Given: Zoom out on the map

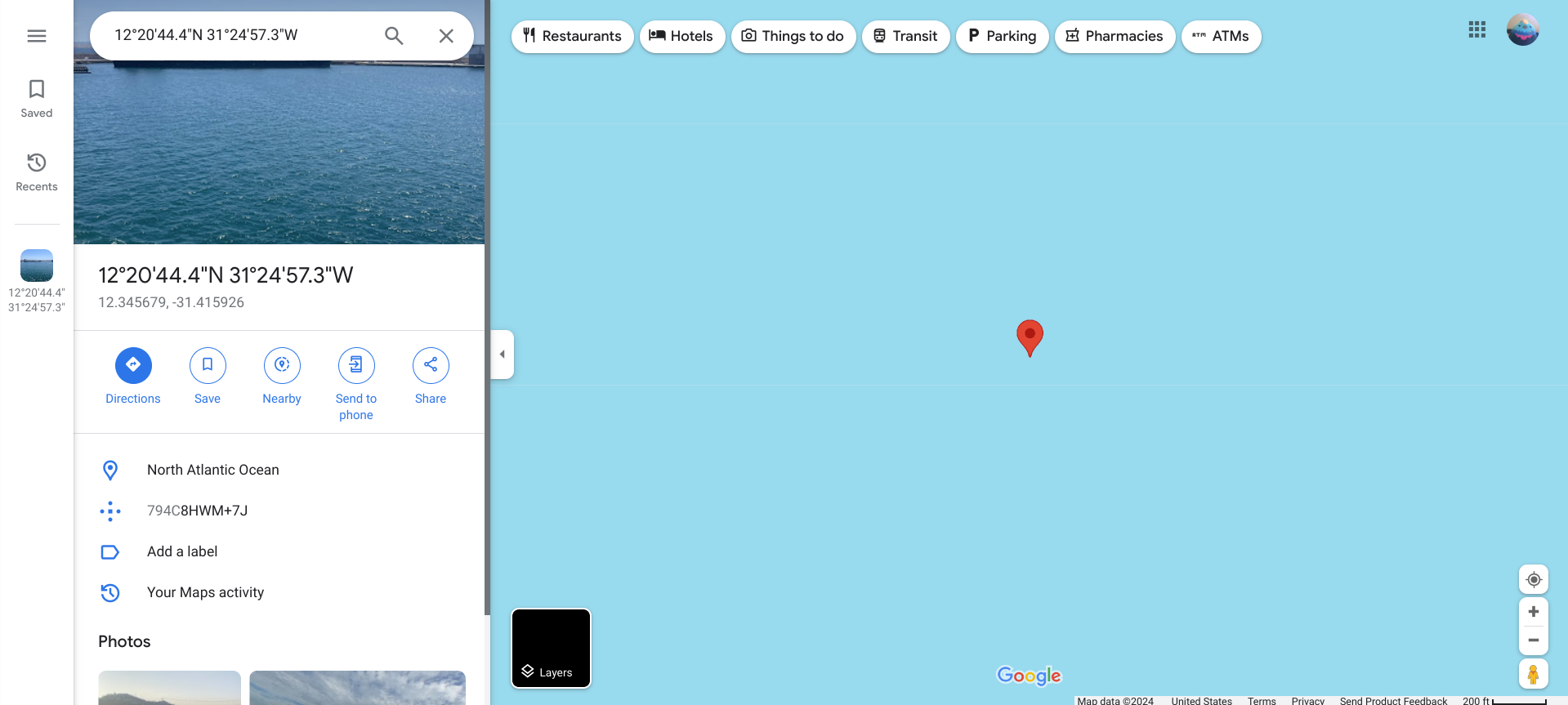Looking at the screenshot, I should [1533, 640].
